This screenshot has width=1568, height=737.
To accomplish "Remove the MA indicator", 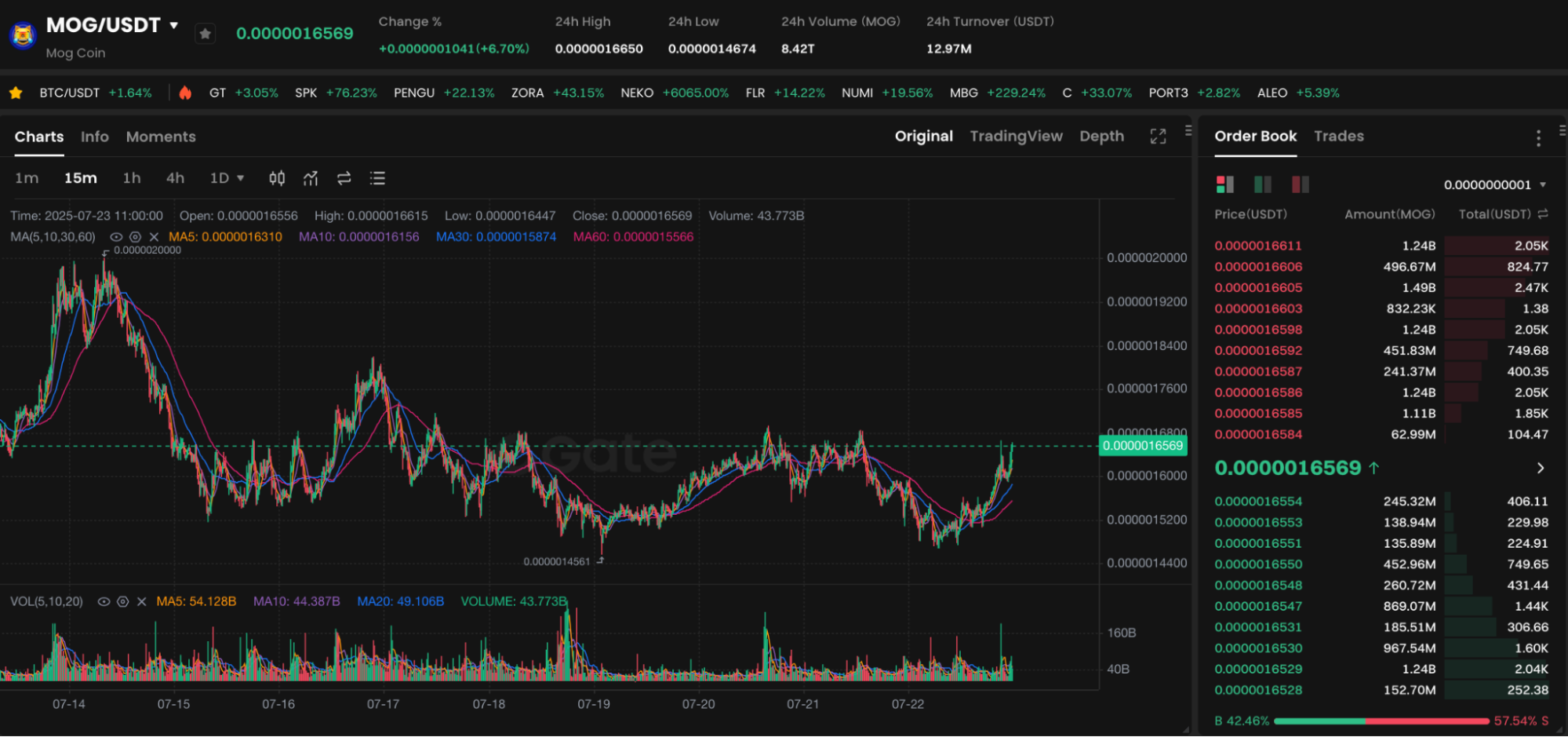I will (x=154, y=237).
